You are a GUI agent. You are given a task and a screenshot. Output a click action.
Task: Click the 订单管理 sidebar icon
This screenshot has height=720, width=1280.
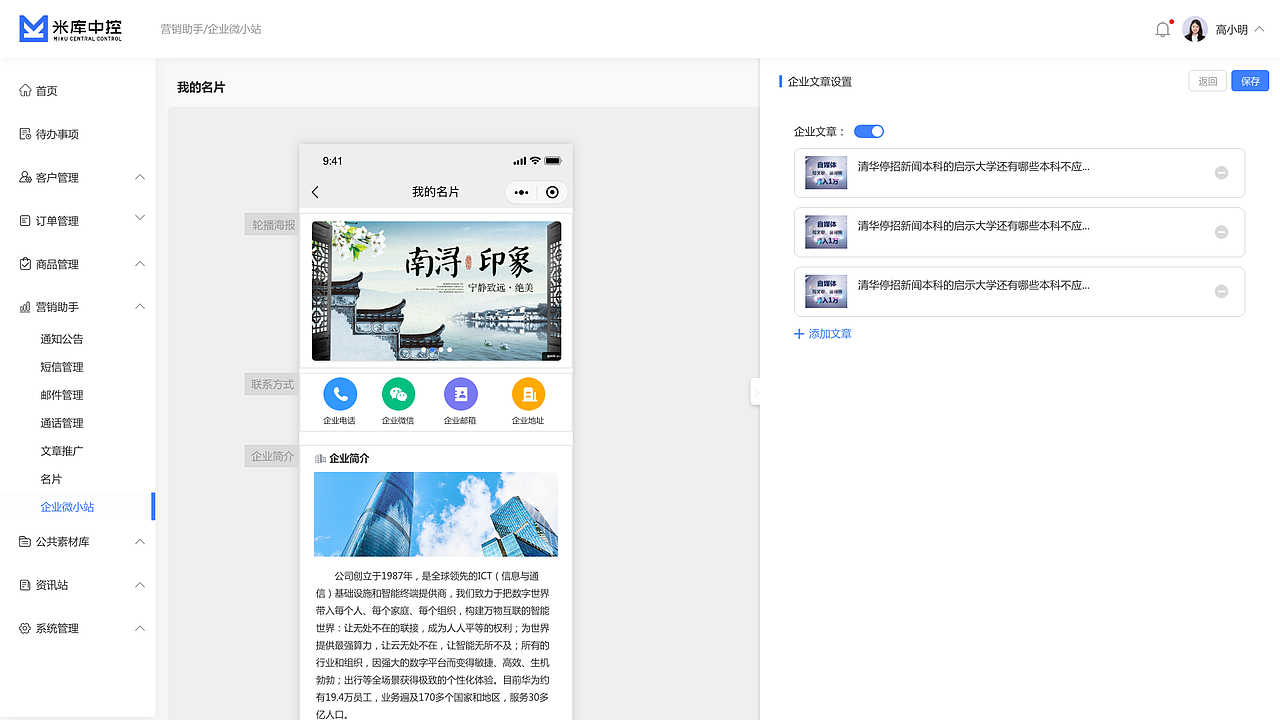pyautogui.click(x=25, y=220)
